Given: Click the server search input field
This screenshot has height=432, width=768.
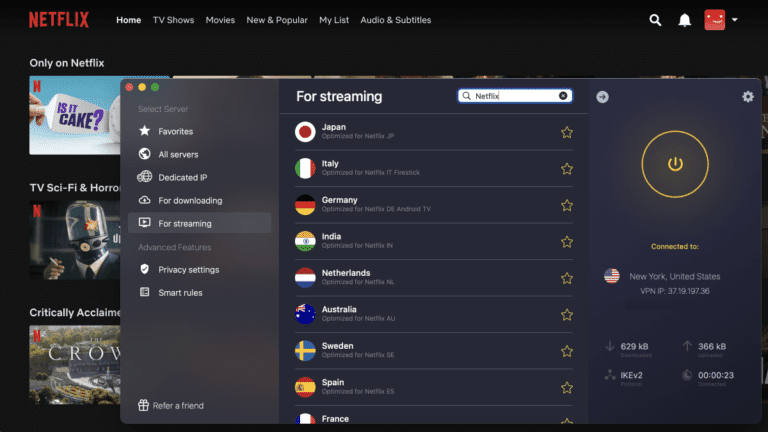Looking at the screenshot, I should 515,96.
